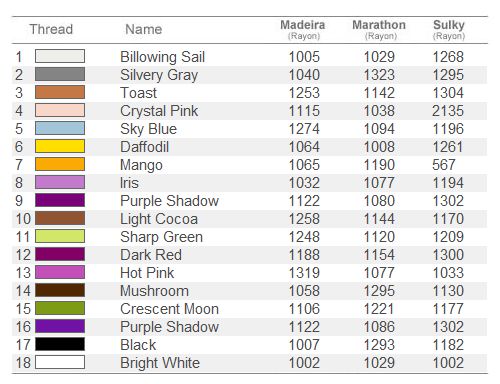Click the Black thread swatch
This screenshot has width=500, height=384.
point(60,344)
